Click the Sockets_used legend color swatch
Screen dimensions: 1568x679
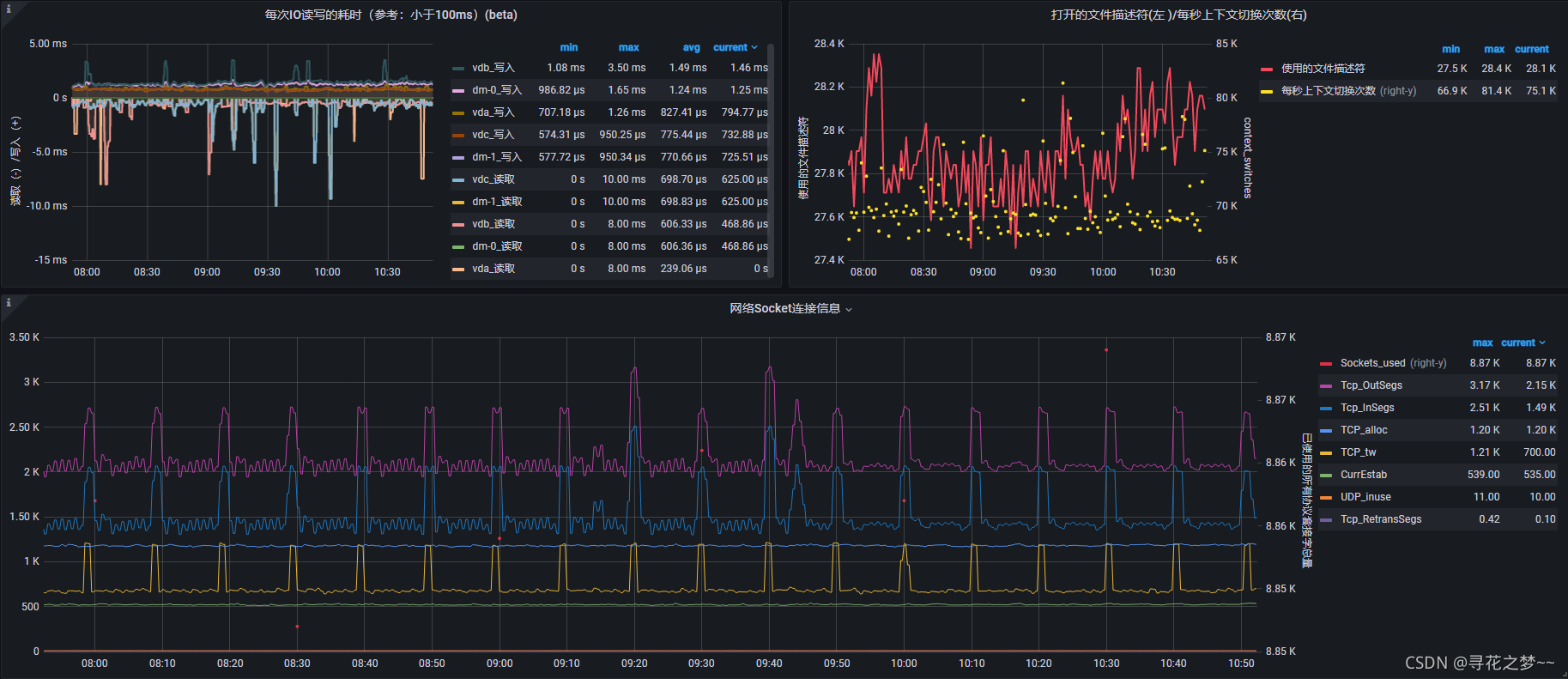tap(1326, 363)
